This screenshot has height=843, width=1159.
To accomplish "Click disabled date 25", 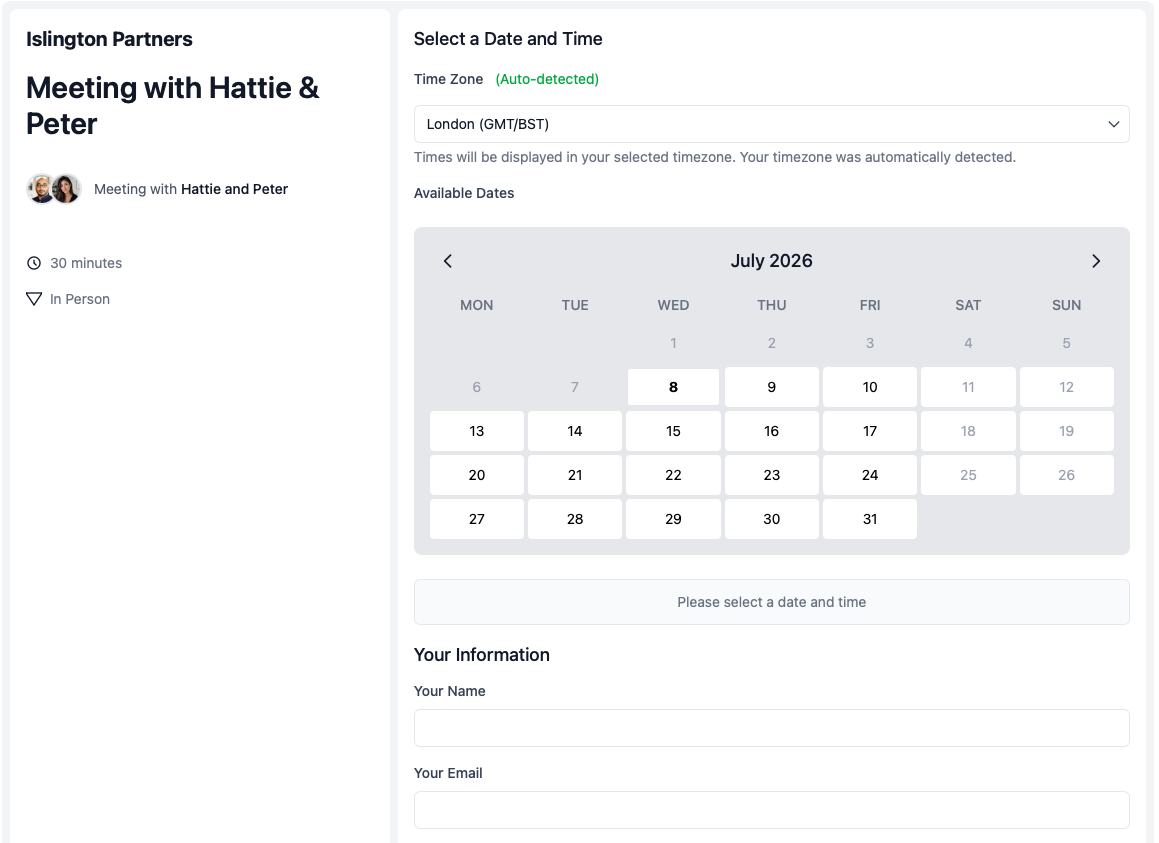I will [968, 475].
